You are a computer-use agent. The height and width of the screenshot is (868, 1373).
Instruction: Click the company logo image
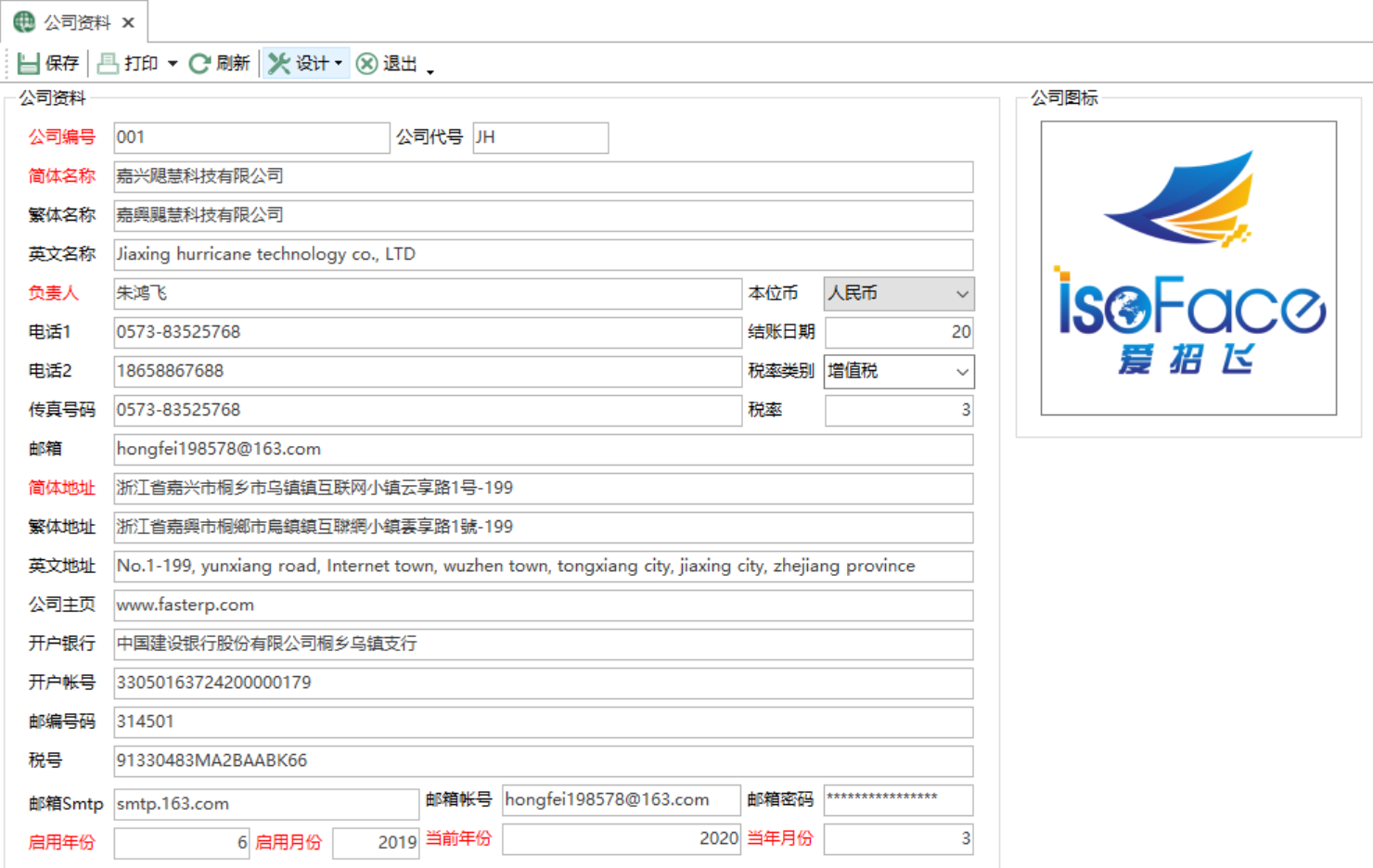pos(1188,268)
